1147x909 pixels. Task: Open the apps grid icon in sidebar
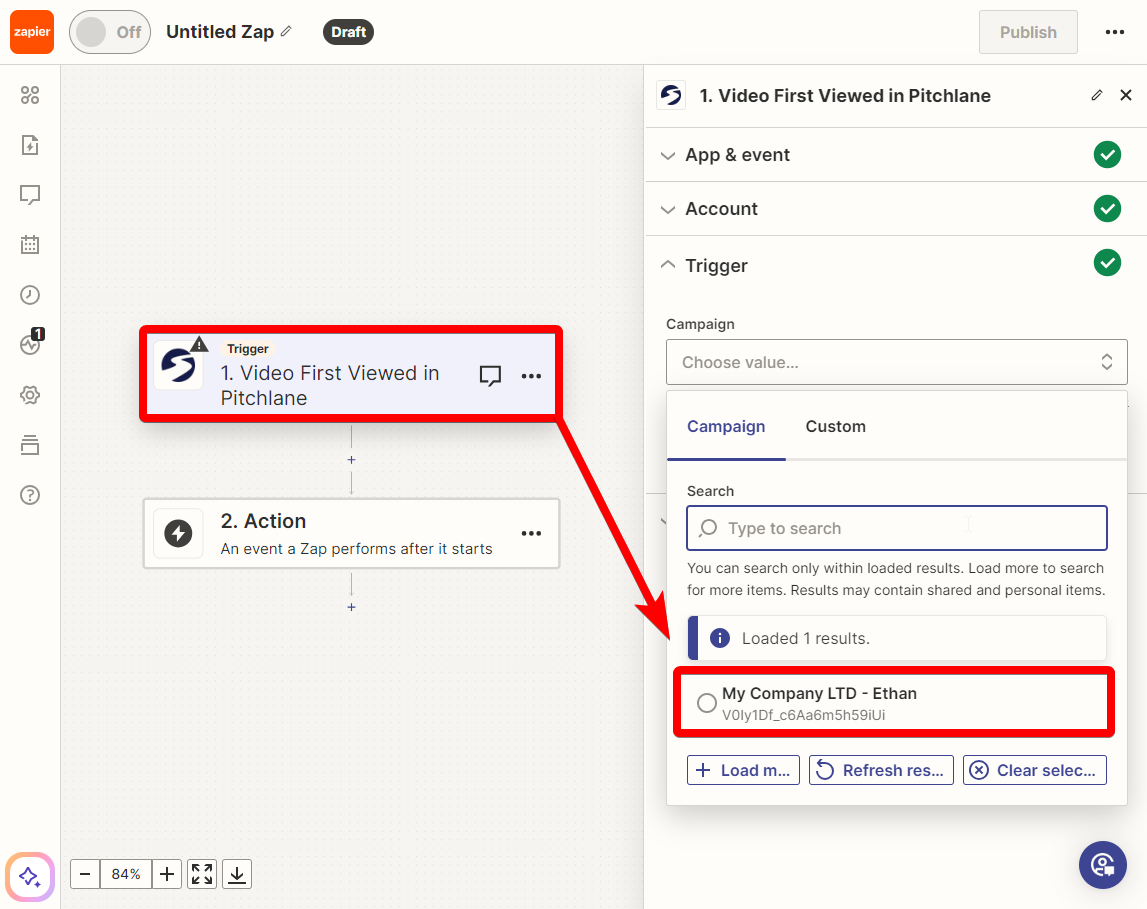(30, 95)
